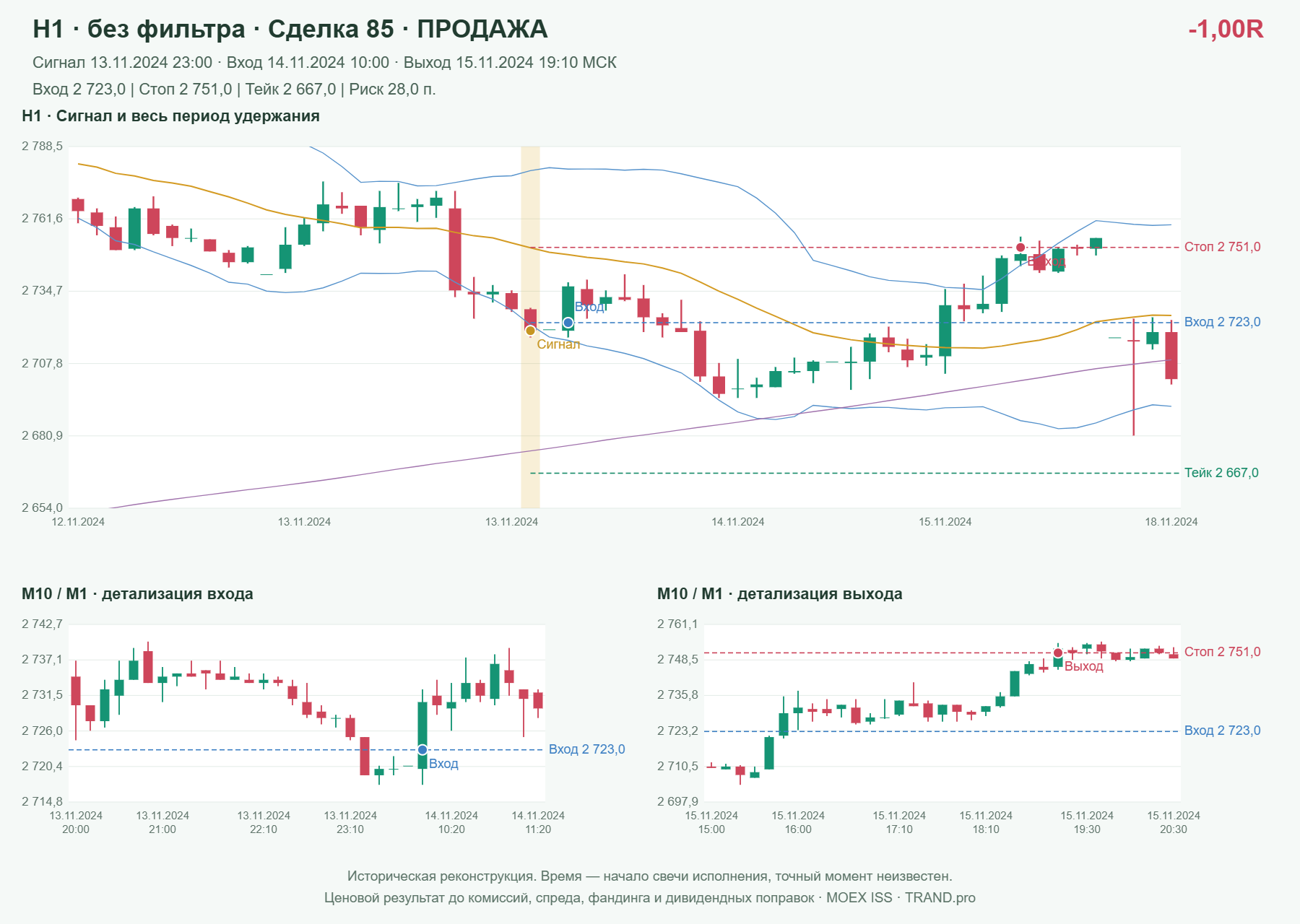The height and width of the screenshot is (924, 1300).
Task: Click the 'Вход 2 723,0' label on exit detail chart
Action: click(x=1222, y=731)
